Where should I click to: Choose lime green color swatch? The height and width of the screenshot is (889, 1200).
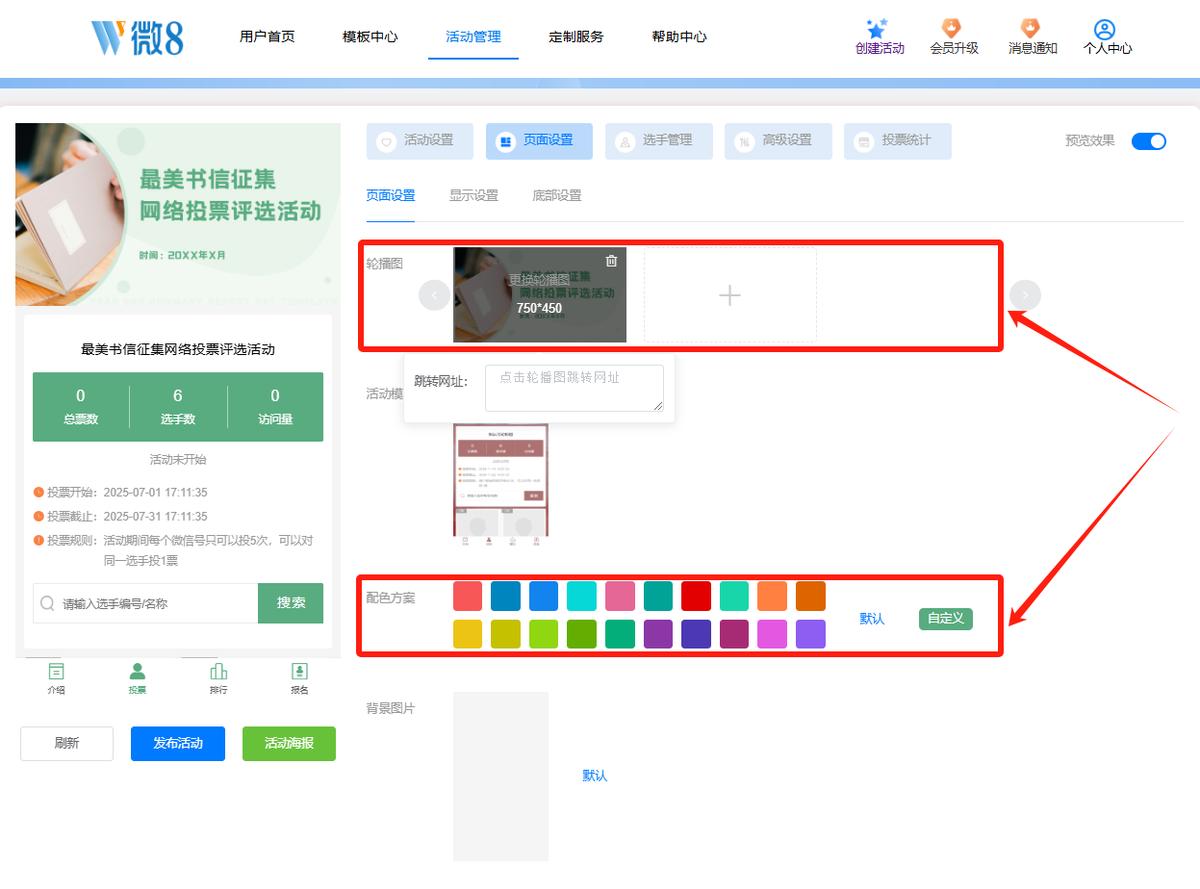pos(544,634)
